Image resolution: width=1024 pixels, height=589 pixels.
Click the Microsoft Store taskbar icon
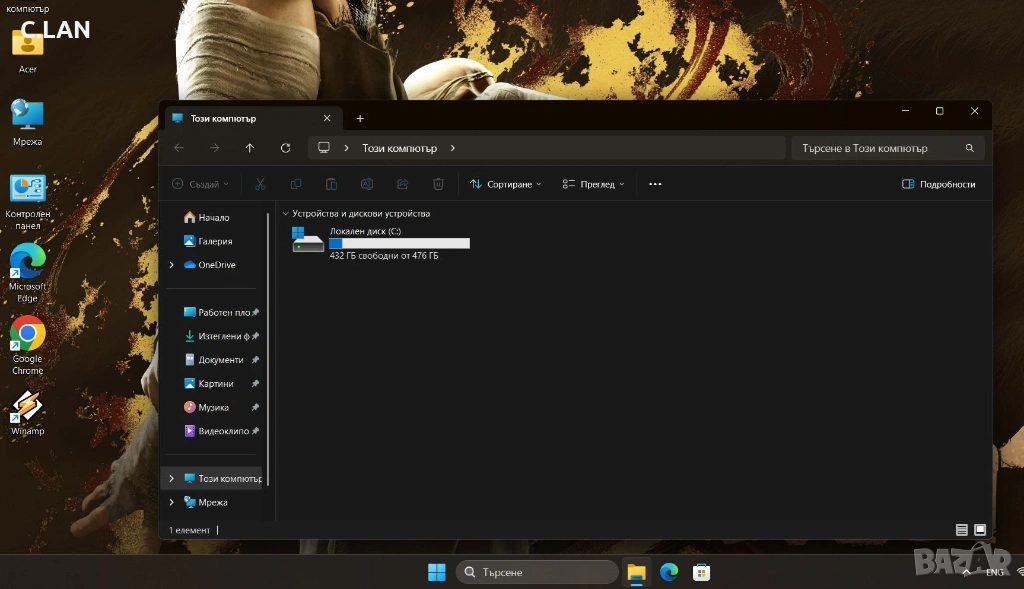click(x=702, y=572)
